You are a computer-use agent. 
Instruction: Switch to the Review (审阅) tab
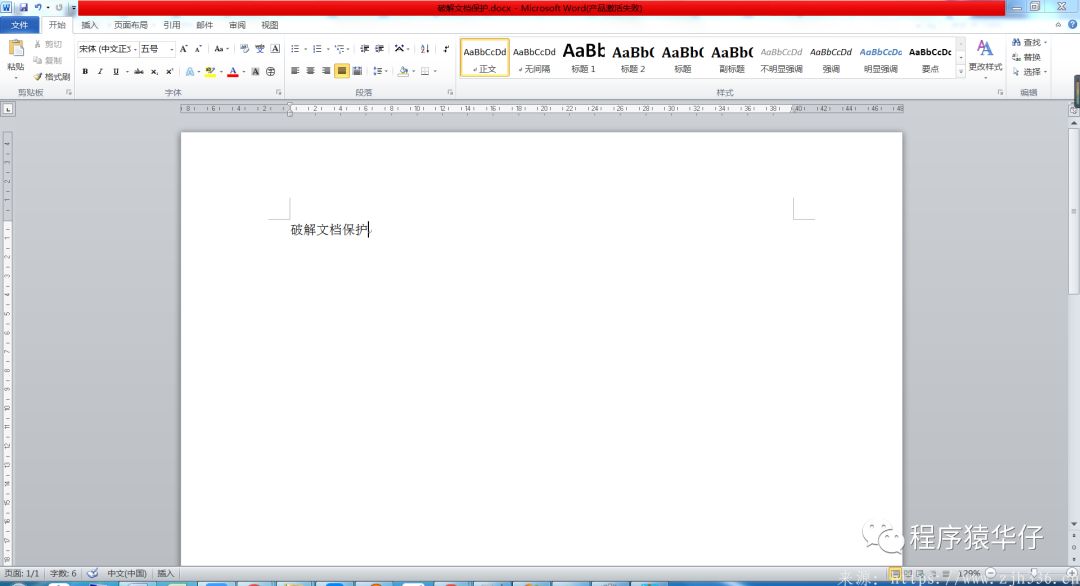238,25
